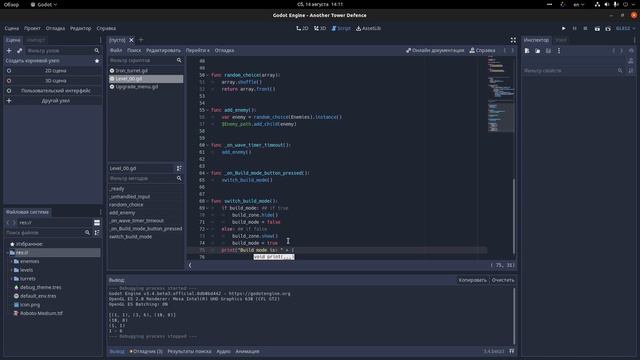Expand the levels folder
The height and width of the screenshot is (360, 640).
pyautogui.click(x=12, y=270)
